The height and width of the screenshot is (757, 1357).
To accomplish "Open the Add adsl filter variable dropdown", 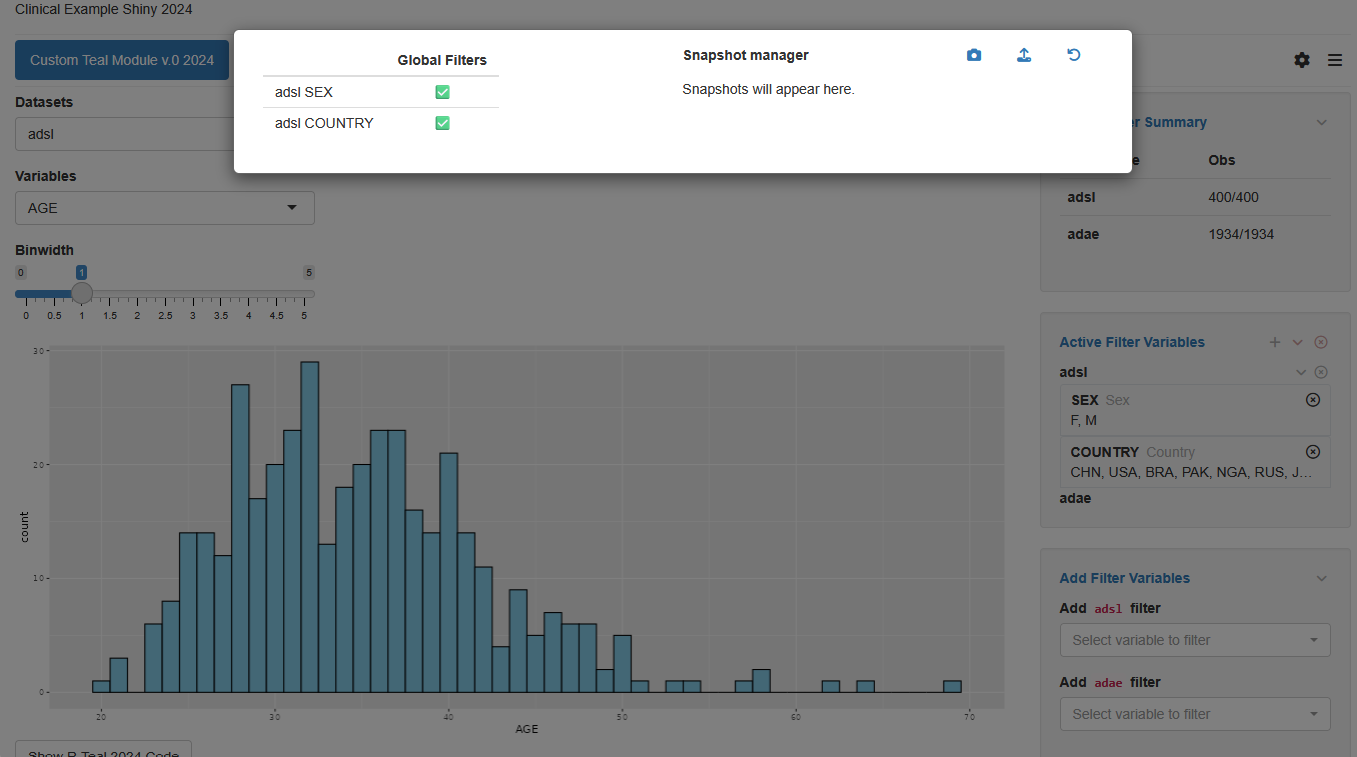I will click(x=1194, y=640).
